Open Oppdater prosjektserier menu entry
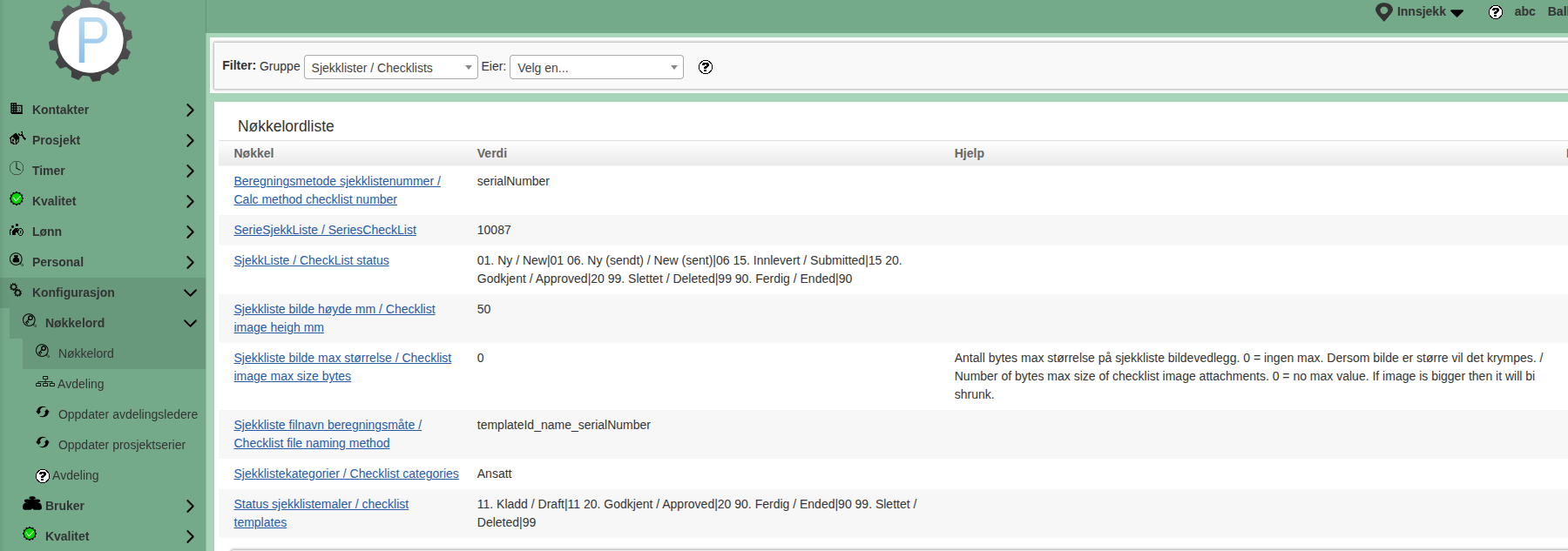 (121, 445)
